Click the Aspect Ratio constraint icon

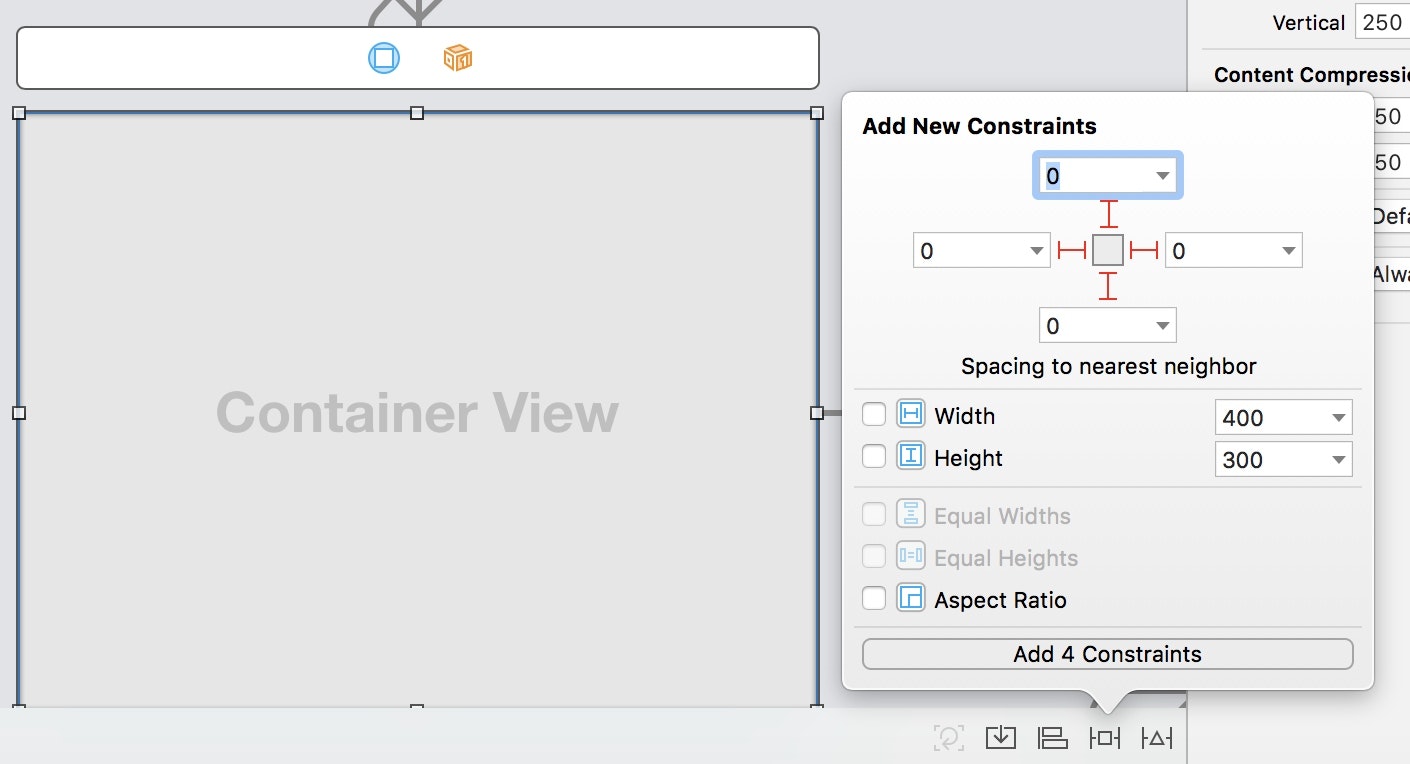tap(911, 598)
